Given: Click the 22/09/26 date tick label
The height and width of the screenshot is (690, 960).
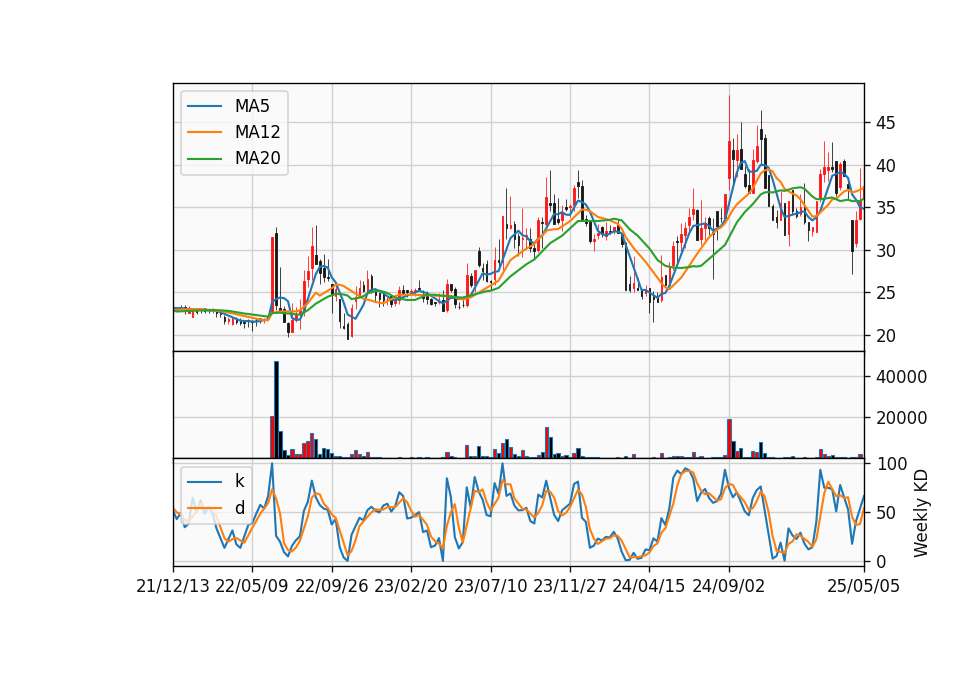Looking at the screenshot, I should click(332, 586).
